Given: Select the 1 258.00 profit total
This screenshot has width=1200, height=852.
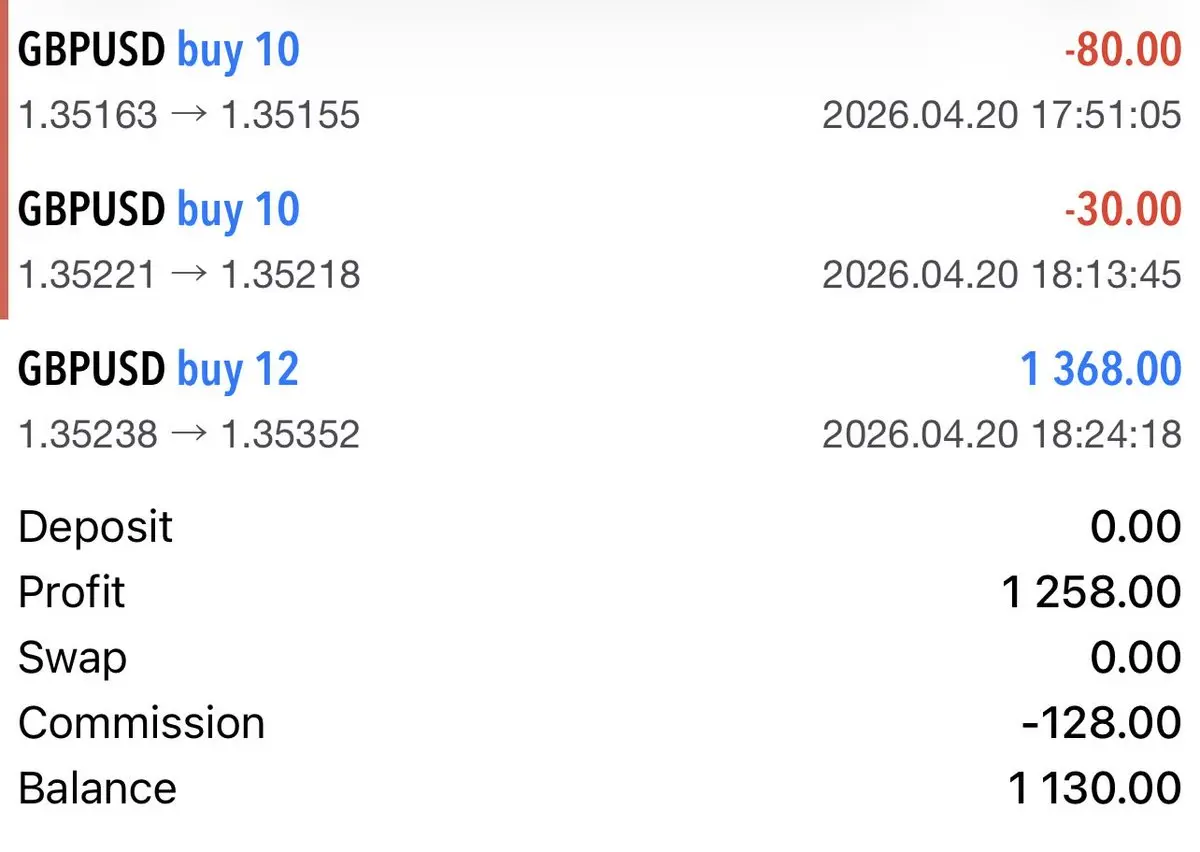Looking at the screenshot, I should [x=1091, y=592].
